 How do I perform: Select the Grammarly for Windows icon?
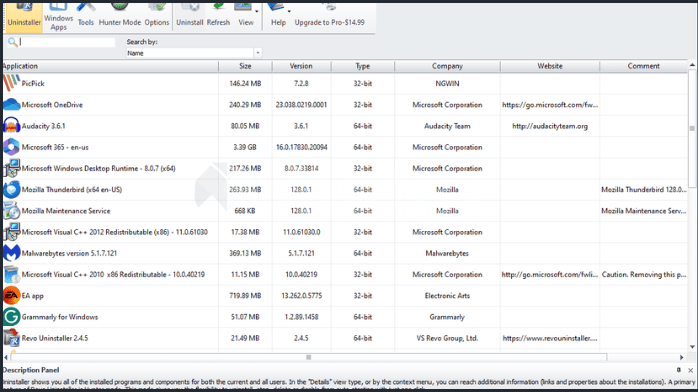click(12, 317)
